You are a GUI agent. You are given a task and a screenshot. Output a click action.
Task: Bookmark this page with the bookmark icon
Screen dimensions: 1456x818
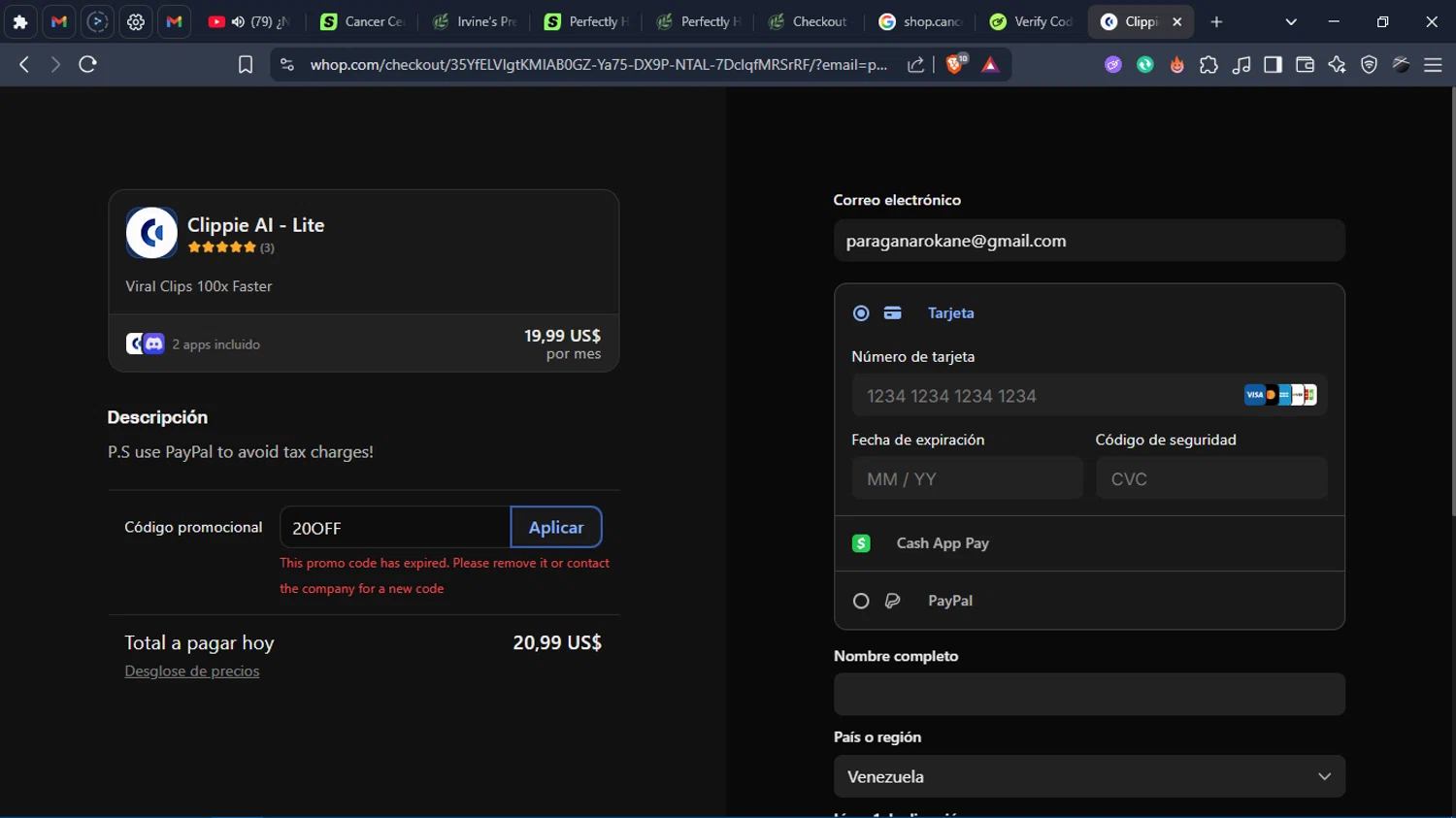click(x=246, y=64)
